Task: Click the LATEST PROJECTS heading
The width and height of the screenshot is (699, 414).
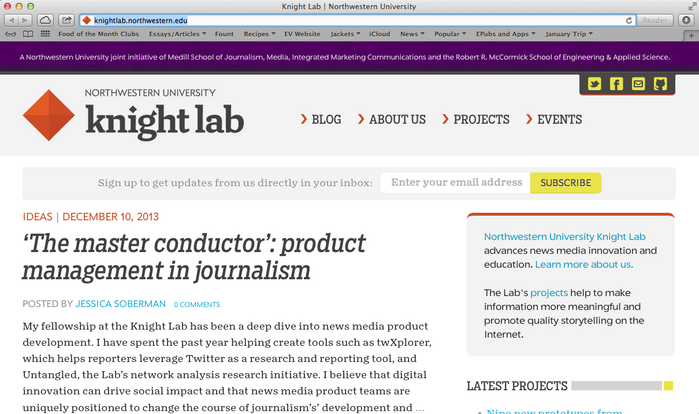Action: click(x=517, y=386)
